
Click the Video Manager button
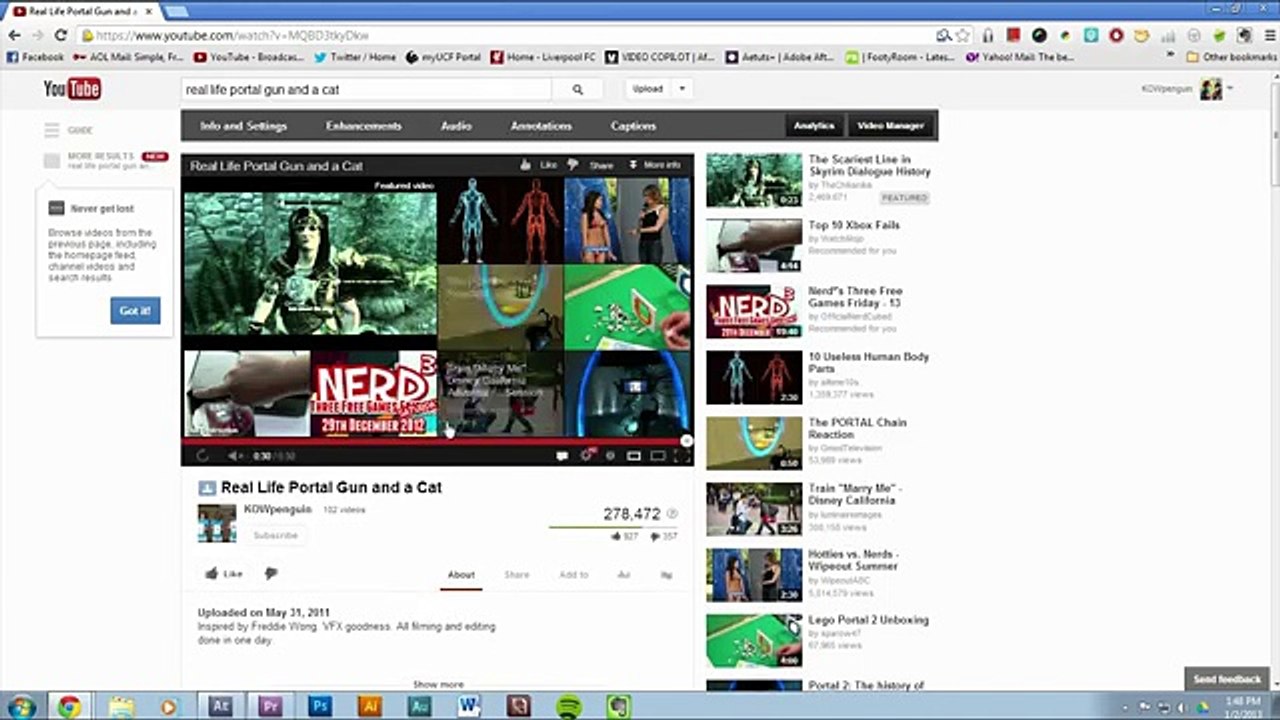[x=890, y=126]
